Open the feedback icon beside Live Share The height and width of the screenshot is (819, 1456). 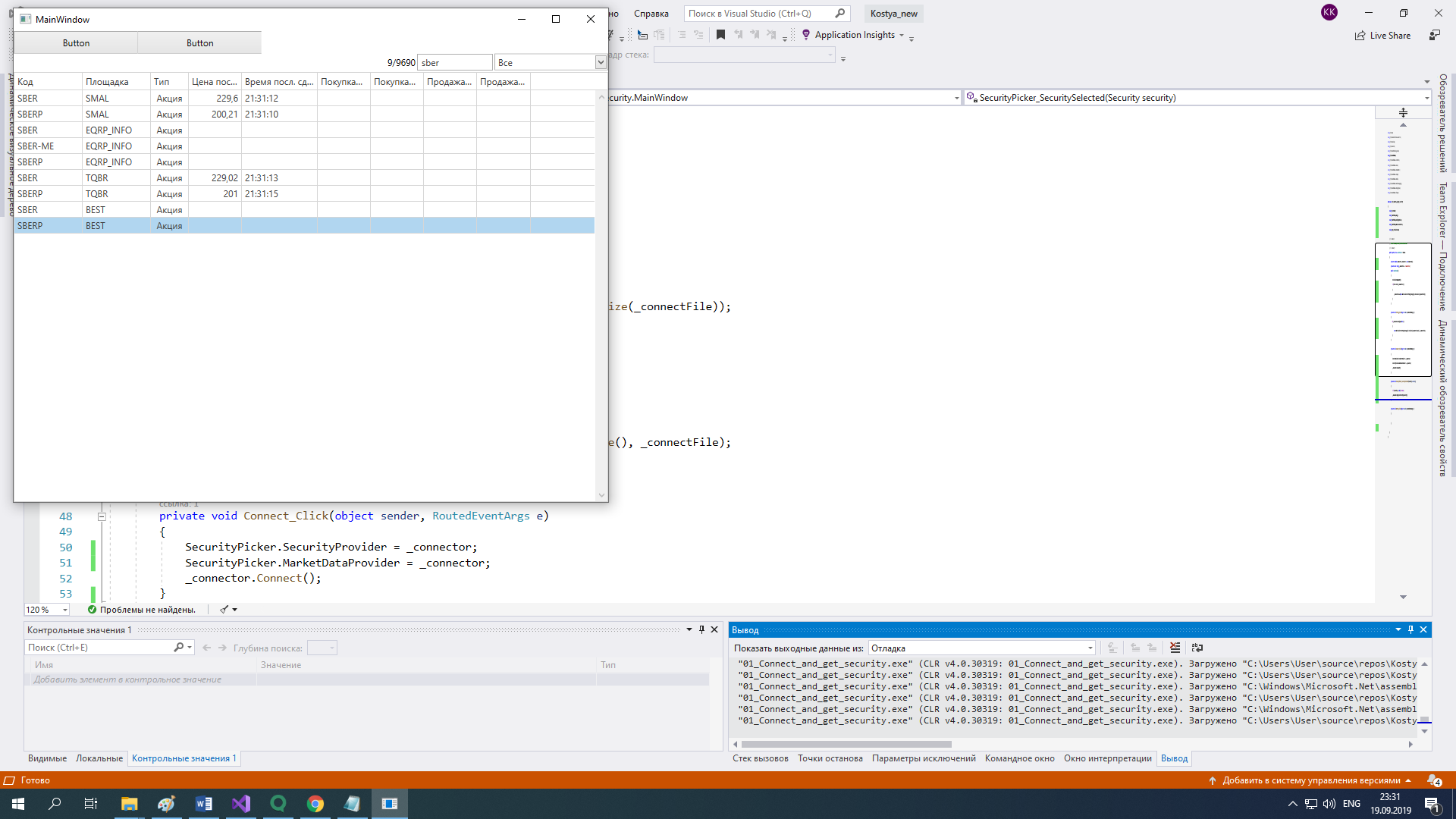(x=1434, y=35)
